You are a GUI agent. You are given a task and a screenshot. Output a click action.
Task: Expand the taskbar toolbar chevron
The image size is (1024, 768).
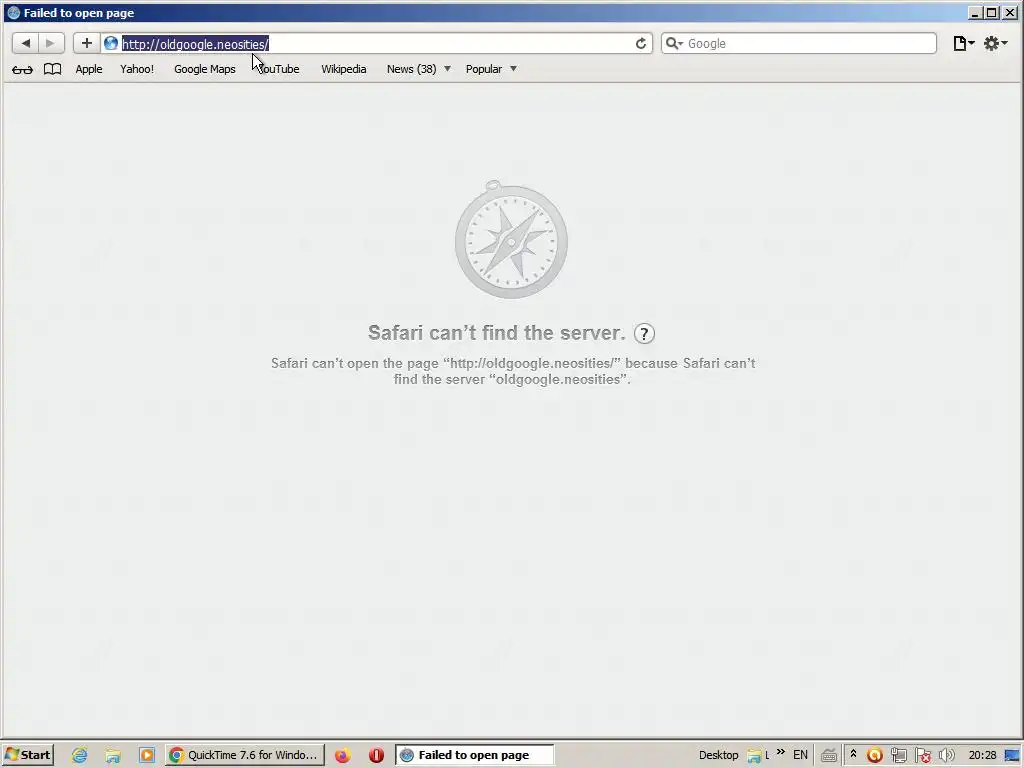point(781,753)
